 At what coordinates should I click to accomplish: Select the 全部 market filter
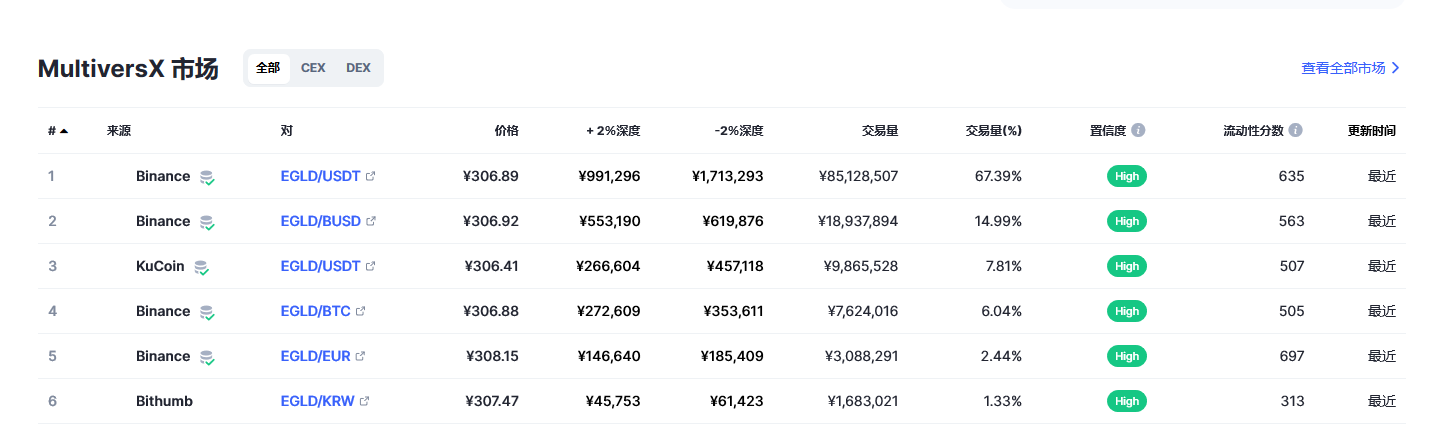(x=268, y=68)
